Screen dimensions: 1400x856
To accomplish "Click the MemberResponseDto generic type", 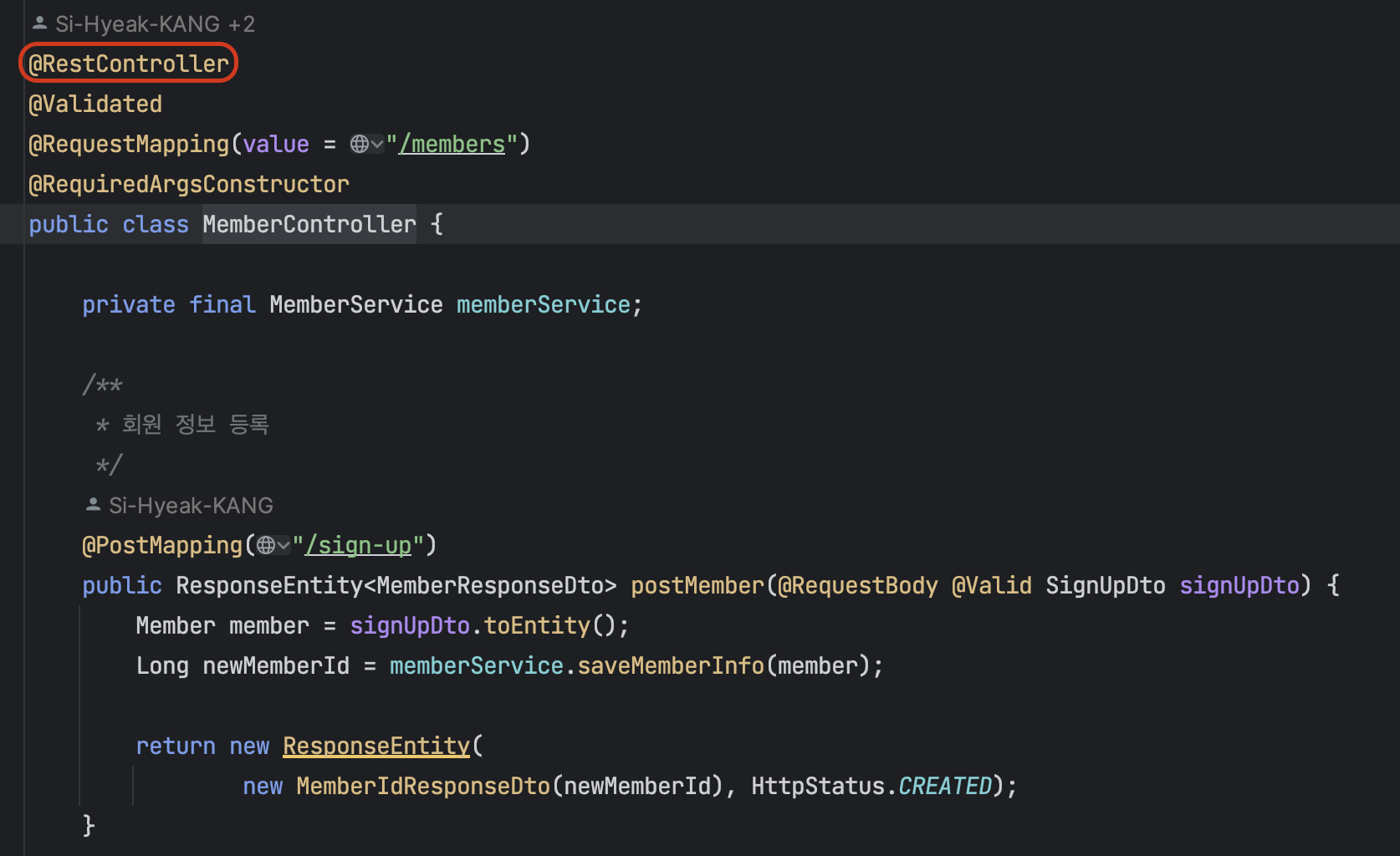I will coord(490,585).
